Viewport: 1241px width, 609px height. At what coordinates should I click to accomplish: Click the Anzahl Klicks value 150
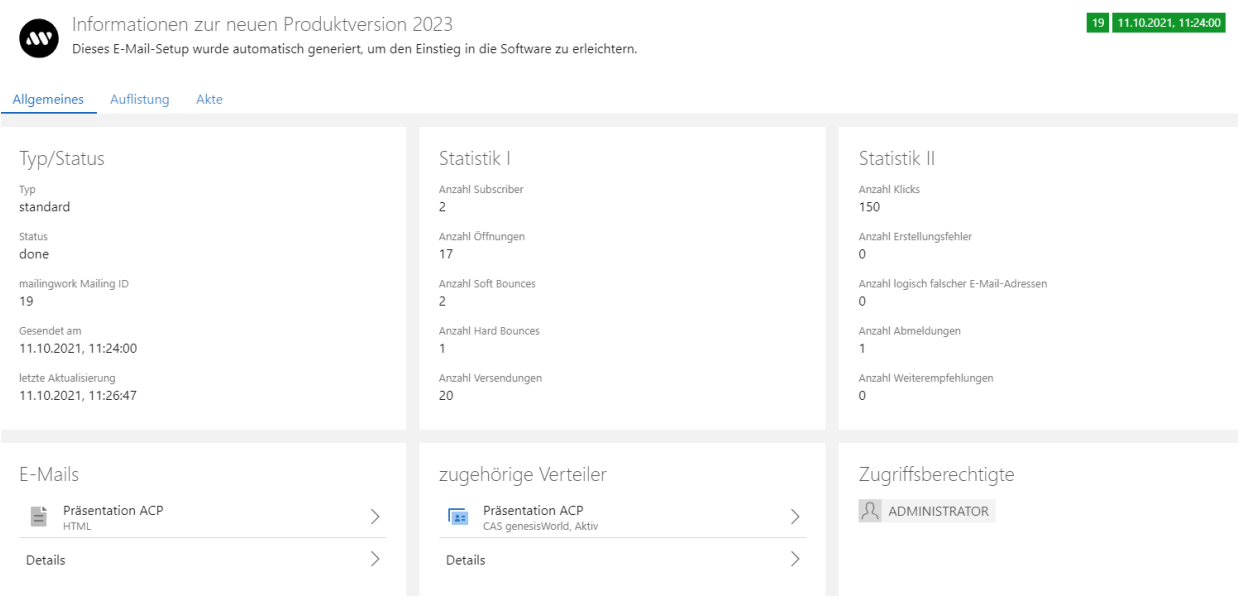tap(869, 207)
